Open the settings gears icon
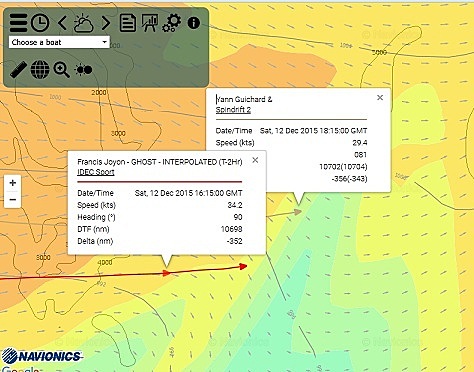 [x=172, y=23]
